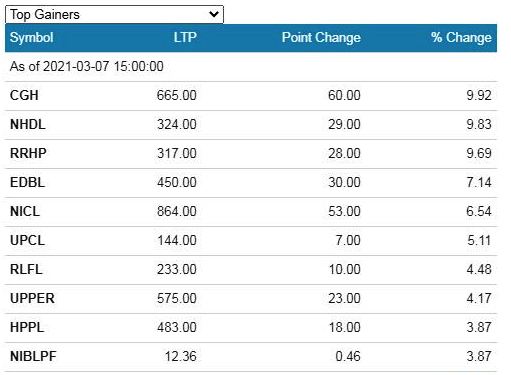Click the Point Change column header
The width and height of the screenshot is (511, 375).
click(x=321, y=37)
